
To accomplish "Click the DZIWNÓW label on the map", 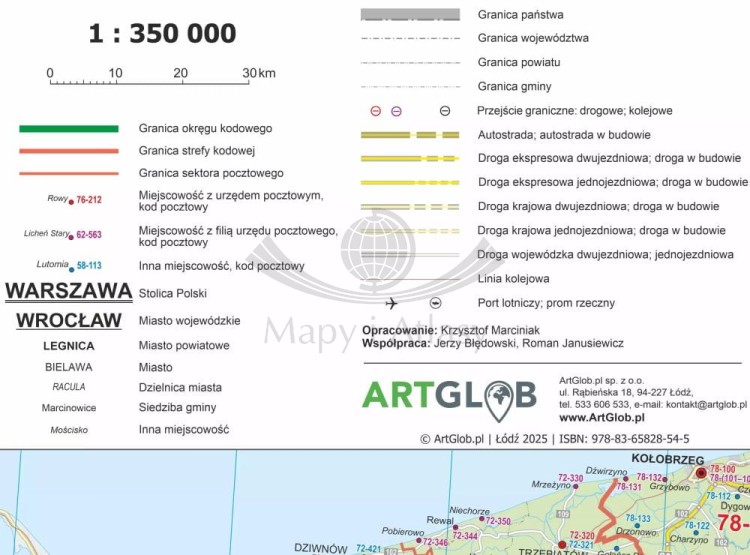I will coord(320,548).
